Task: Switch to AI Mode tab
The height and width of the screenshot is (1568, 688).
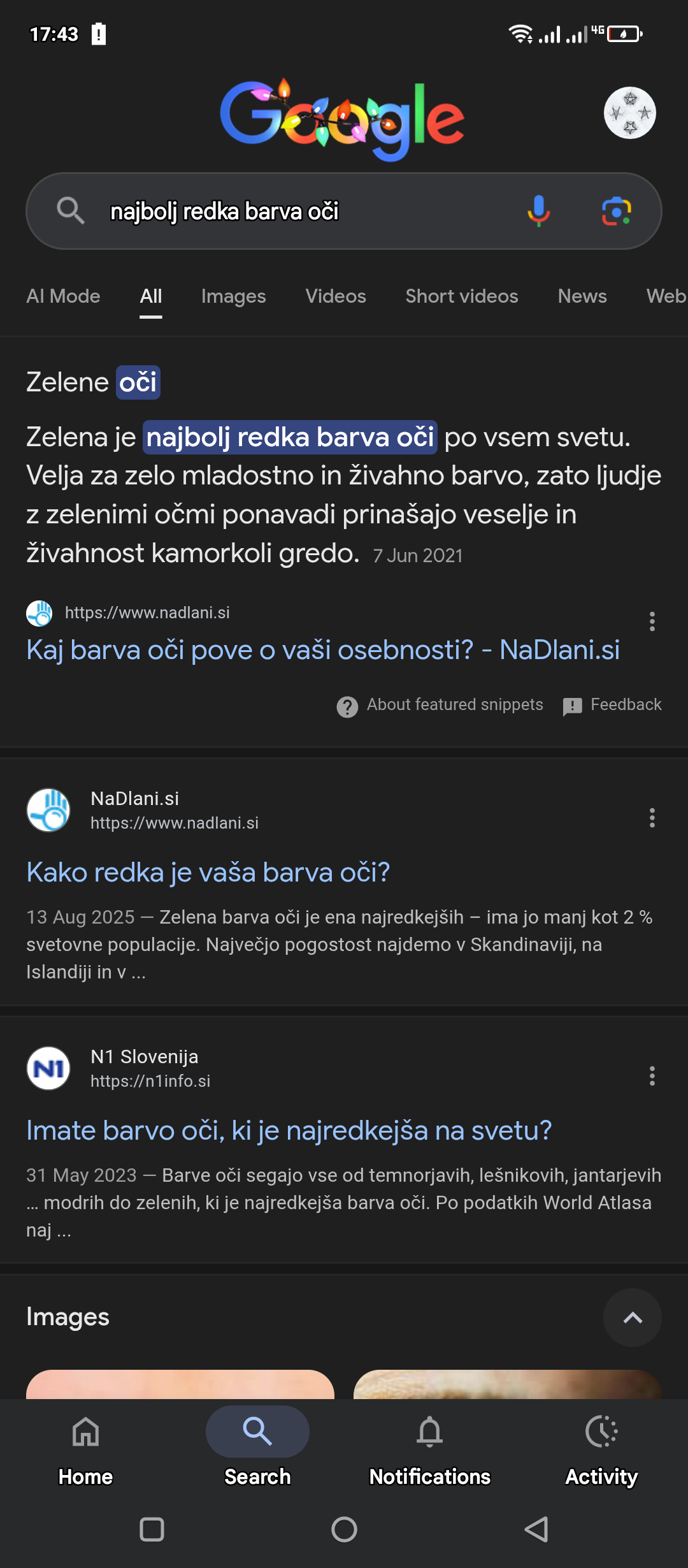Action: pos(63,296)
